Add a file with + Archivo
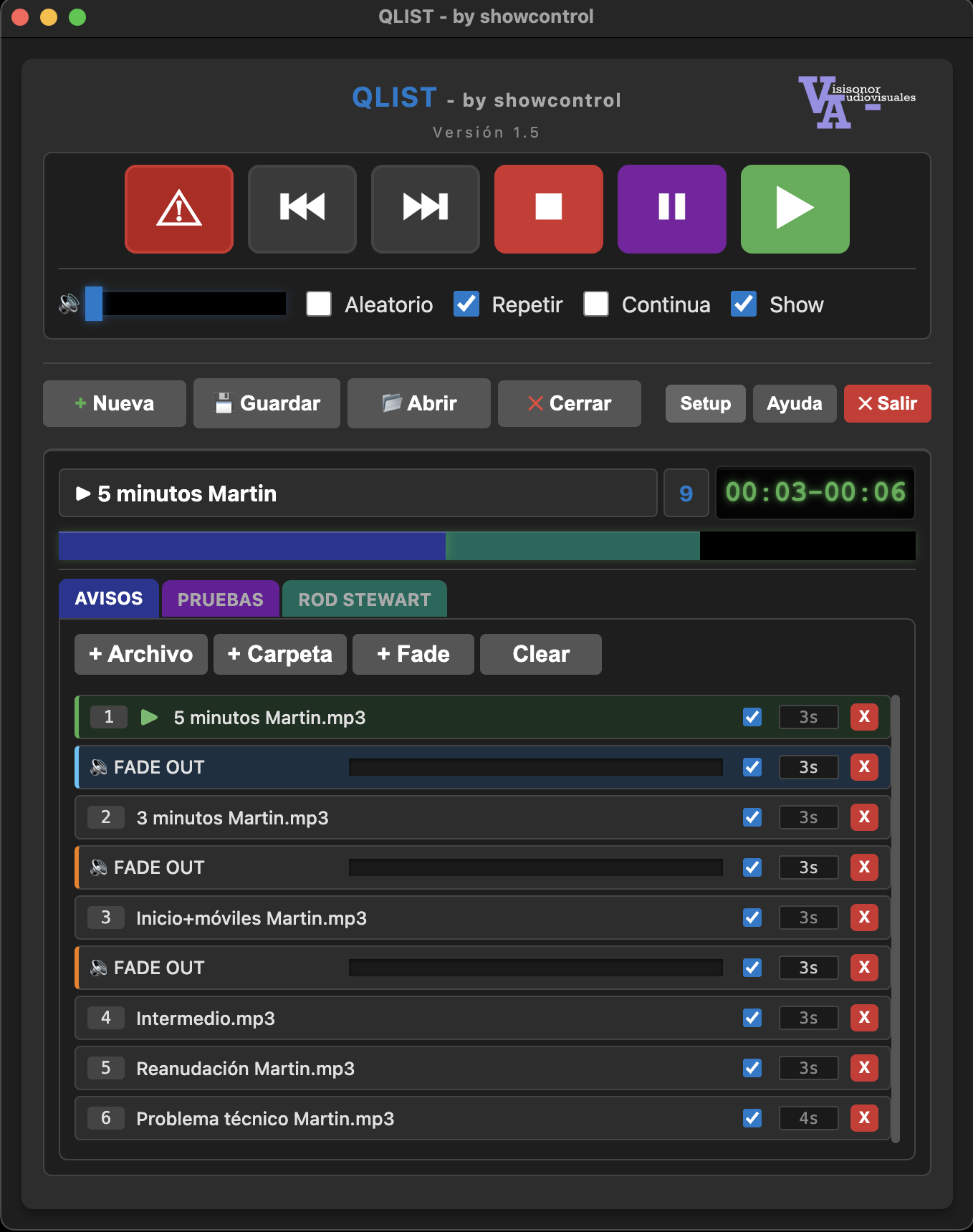Viewport: 973px width, 1232px height. pyautogui.click(x=141, y=654)
